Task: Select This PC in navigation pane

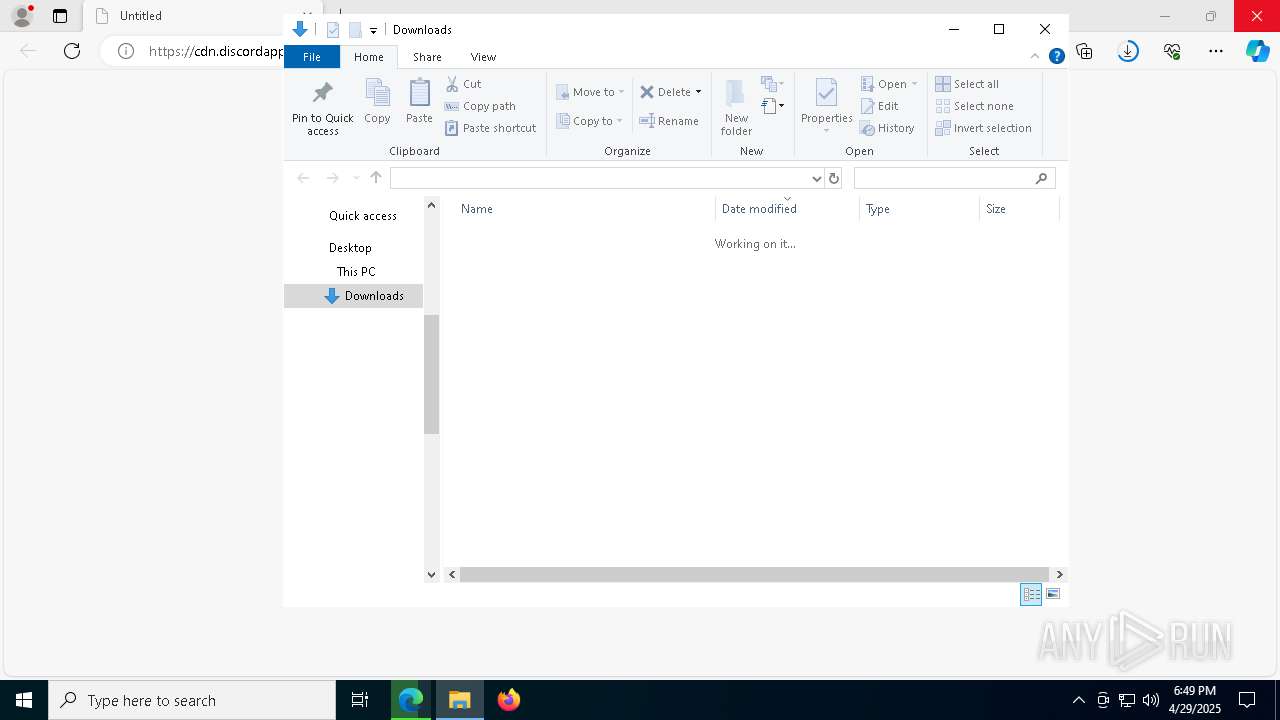Action: pyautogui.click(x=356, y=272)
